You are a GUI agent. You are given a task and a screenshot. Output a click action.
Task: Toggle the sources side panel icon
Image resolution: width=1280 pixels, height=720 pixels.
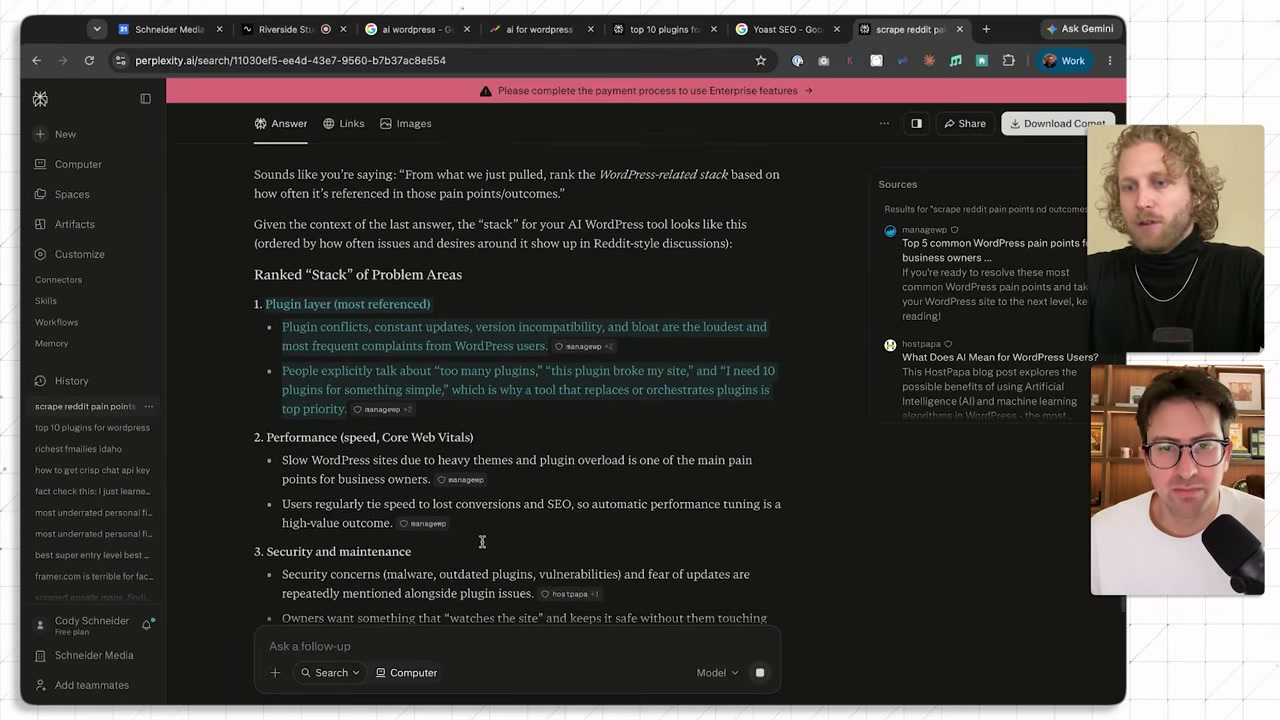click(916, 124)
